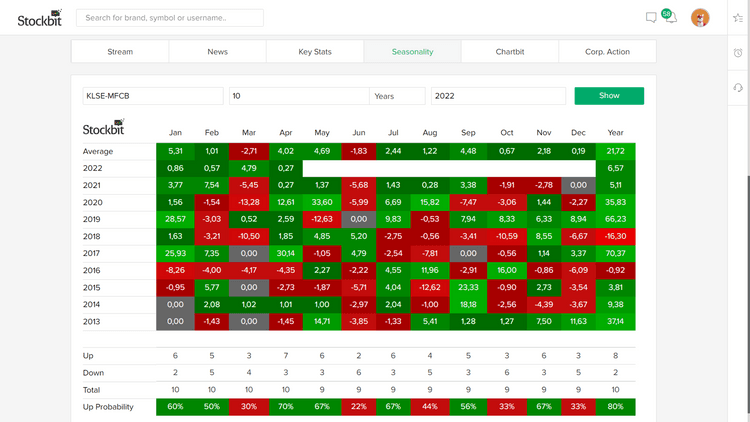This screenshot has height=422, width=750.
Task: Click the Stockbit logo in header
Action: pyautogui.click(x=39, y=18)
